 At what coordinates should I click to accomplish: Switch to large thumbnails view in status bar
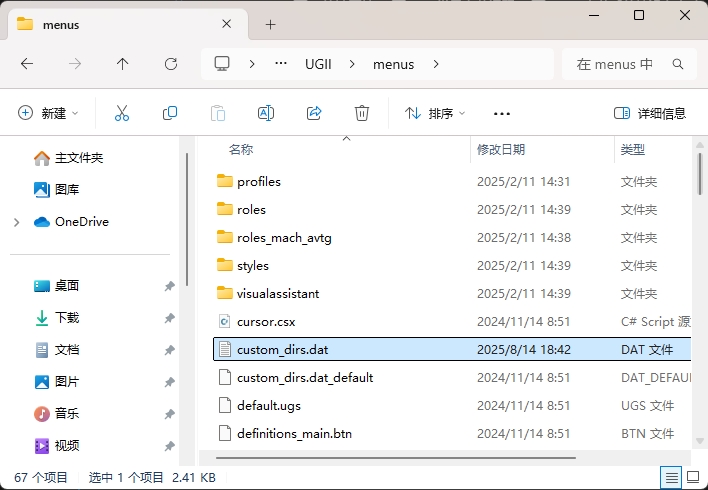click(x=693, y=477)
